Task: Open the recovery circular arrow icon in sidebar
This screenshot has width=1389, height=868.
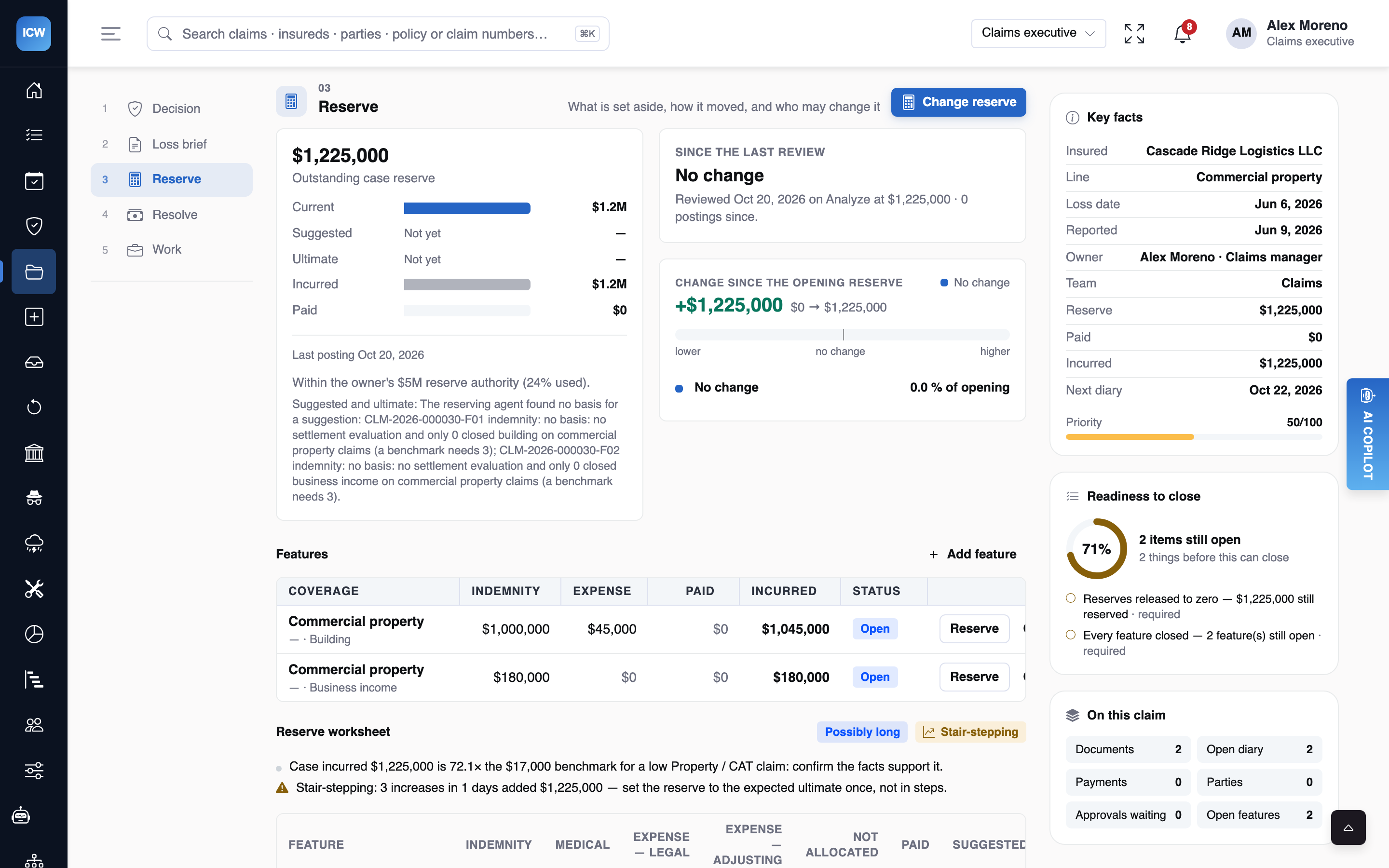Action: point(34,407)
